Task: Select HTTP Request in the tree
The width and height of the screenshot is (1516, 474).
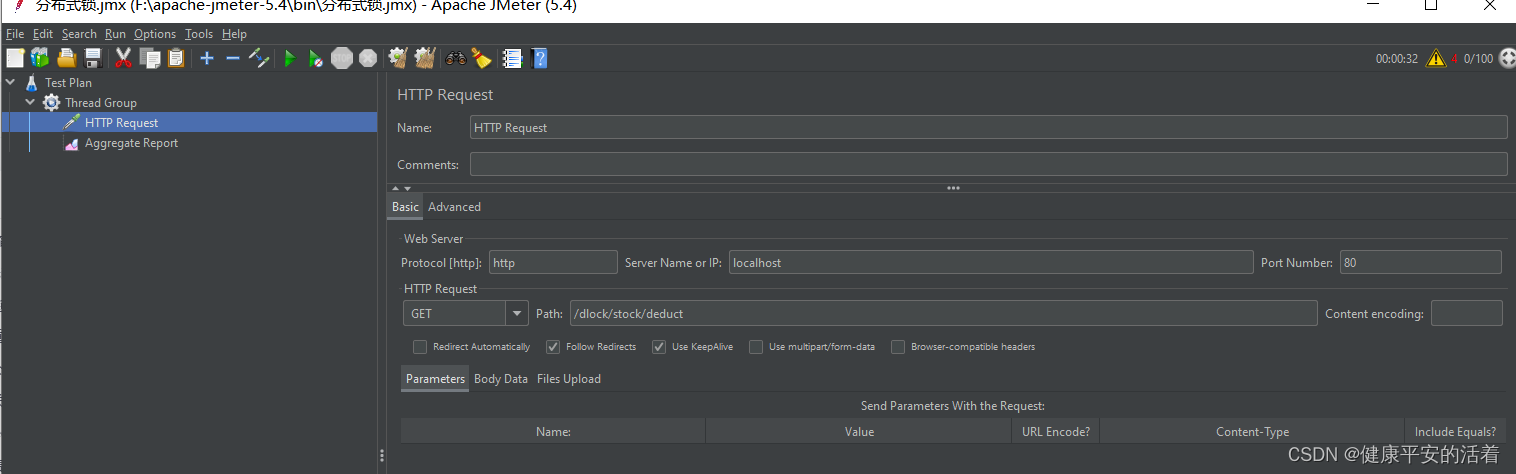Action: [x=121, y=123]
